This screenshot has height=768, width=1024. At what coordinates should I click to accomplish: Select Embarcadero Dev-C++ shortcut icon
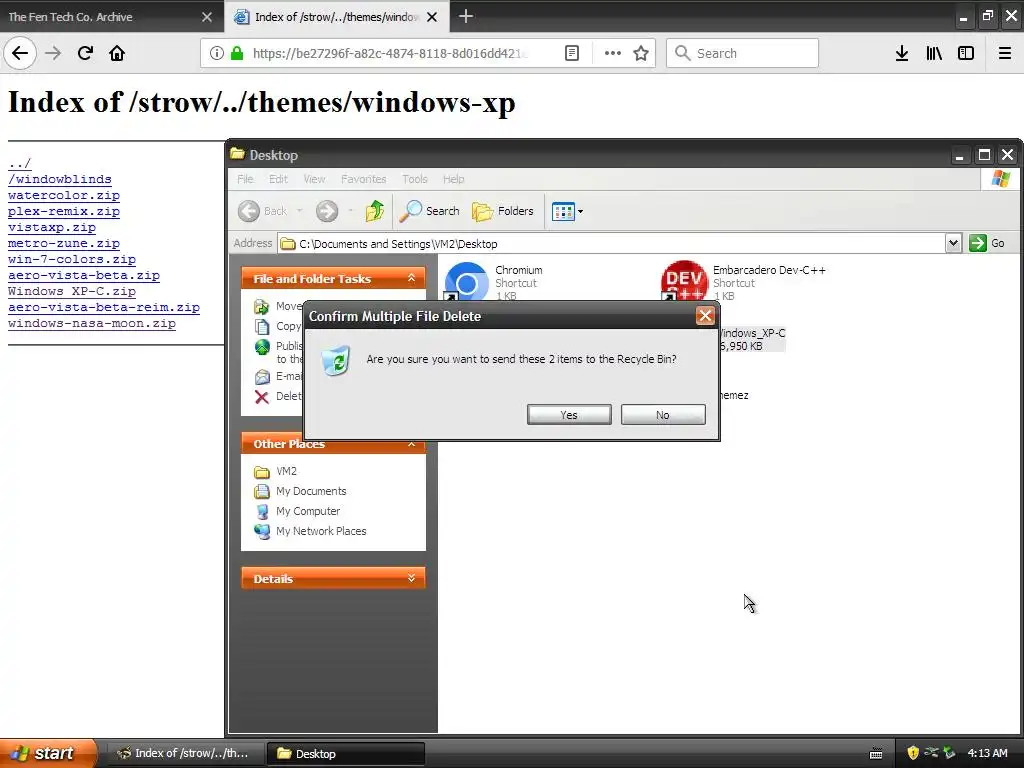tap(684, 281)
